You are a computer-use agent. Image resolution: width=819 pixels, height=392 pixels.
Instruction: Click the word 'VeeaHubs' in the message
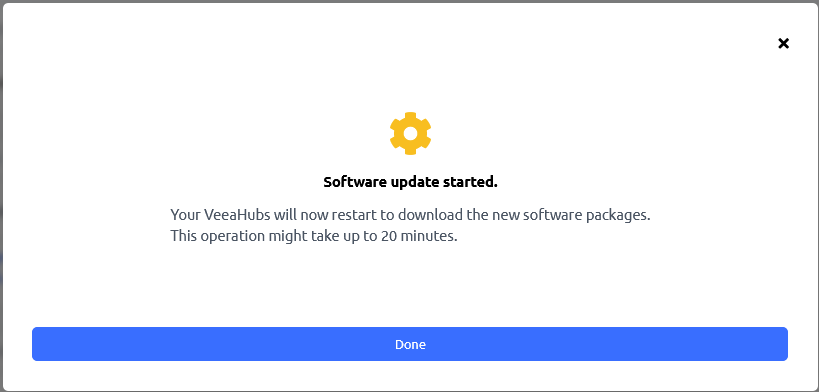(236, 215)
